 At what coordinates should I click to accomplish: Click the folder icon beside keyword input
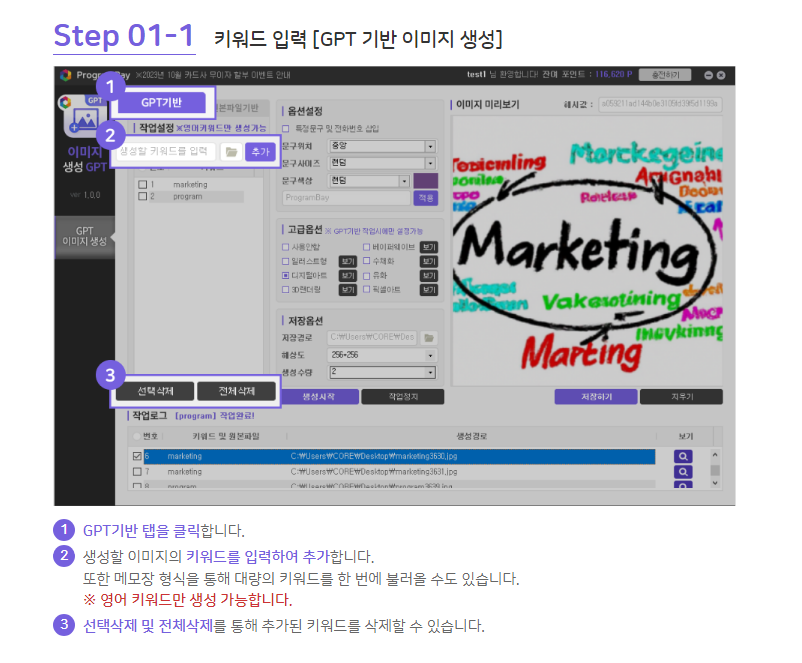(231, 152)
